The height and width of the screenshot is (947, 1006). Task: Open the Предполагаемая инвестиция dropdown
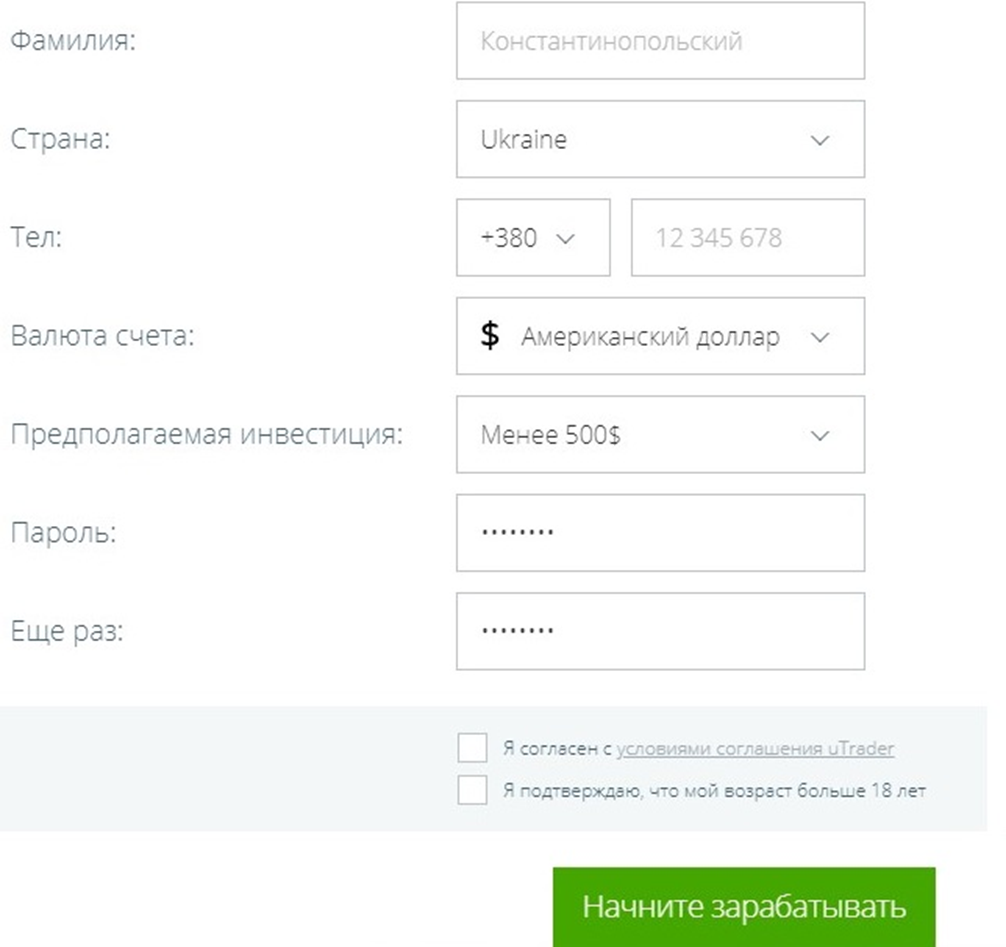(660, 434)
